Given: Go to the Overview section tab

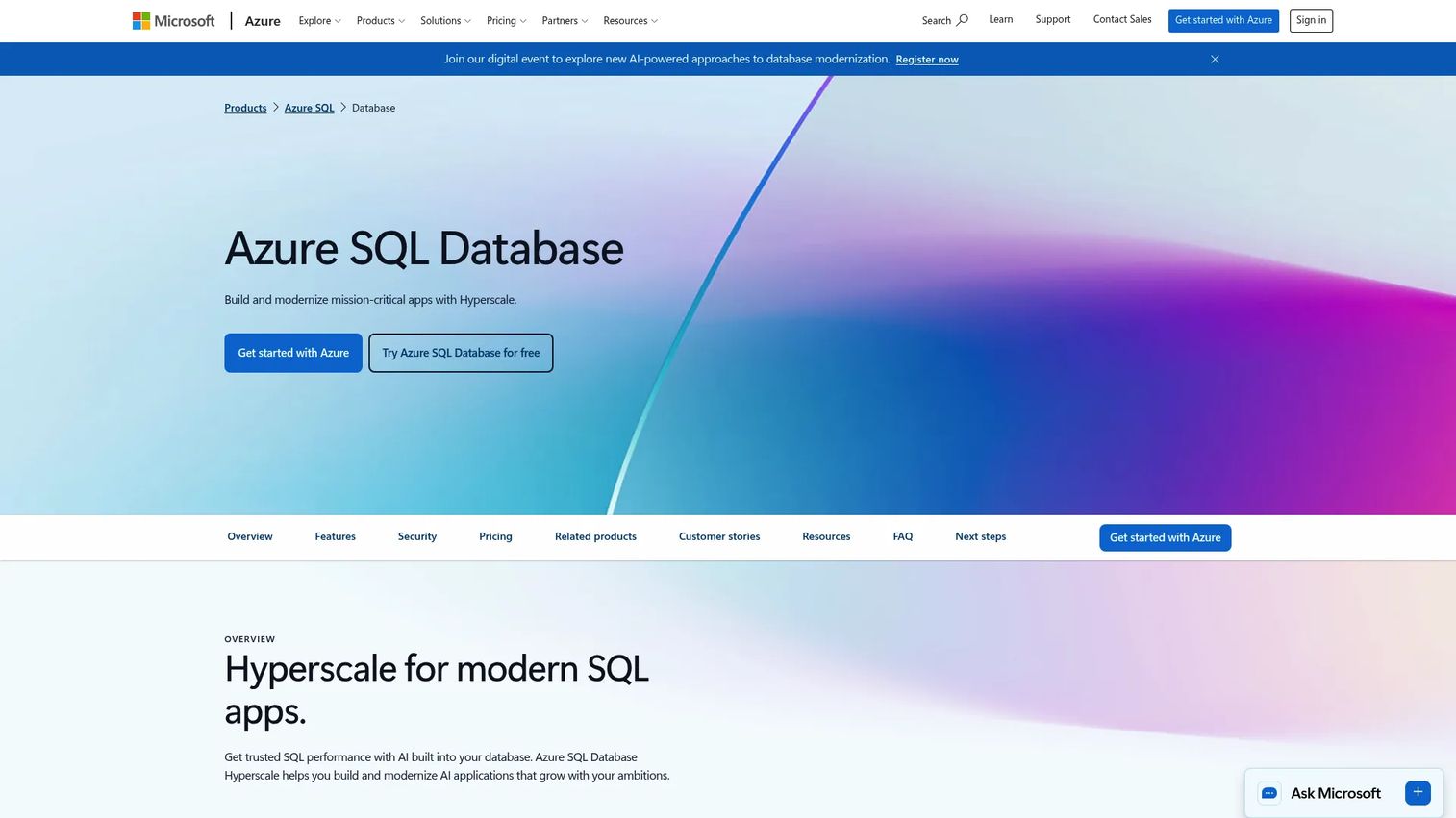Looking at the screenshot, I should [250, 536].
